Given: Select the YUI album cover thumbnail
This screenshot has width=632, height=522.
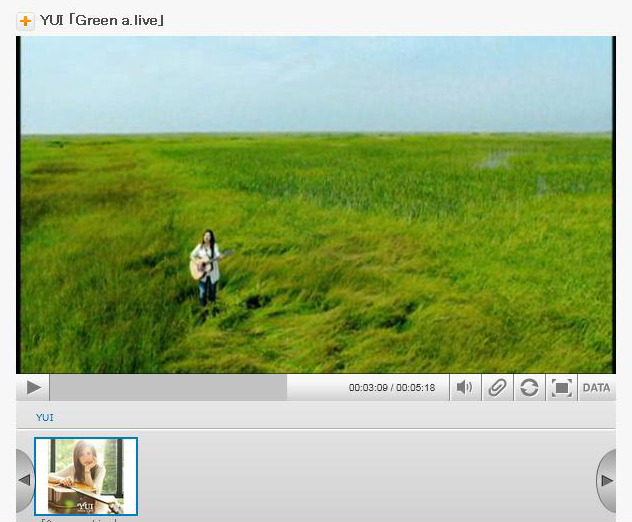Looking at the screenshot, I should coord(86,476).
